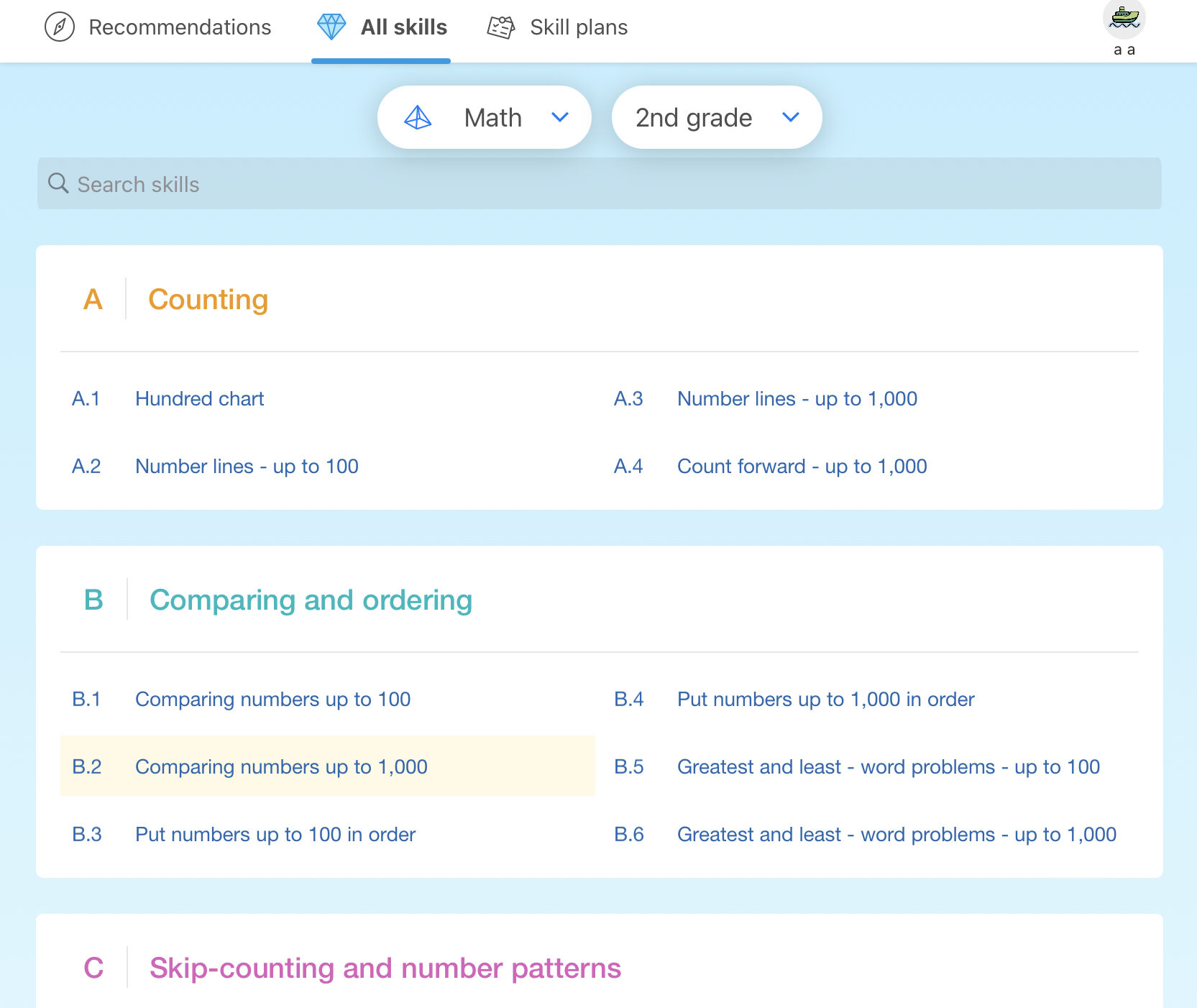Select Put numbers up to 100 in order
The height and width of the screenshot is (1008, 1197).
tap(275, 834)
